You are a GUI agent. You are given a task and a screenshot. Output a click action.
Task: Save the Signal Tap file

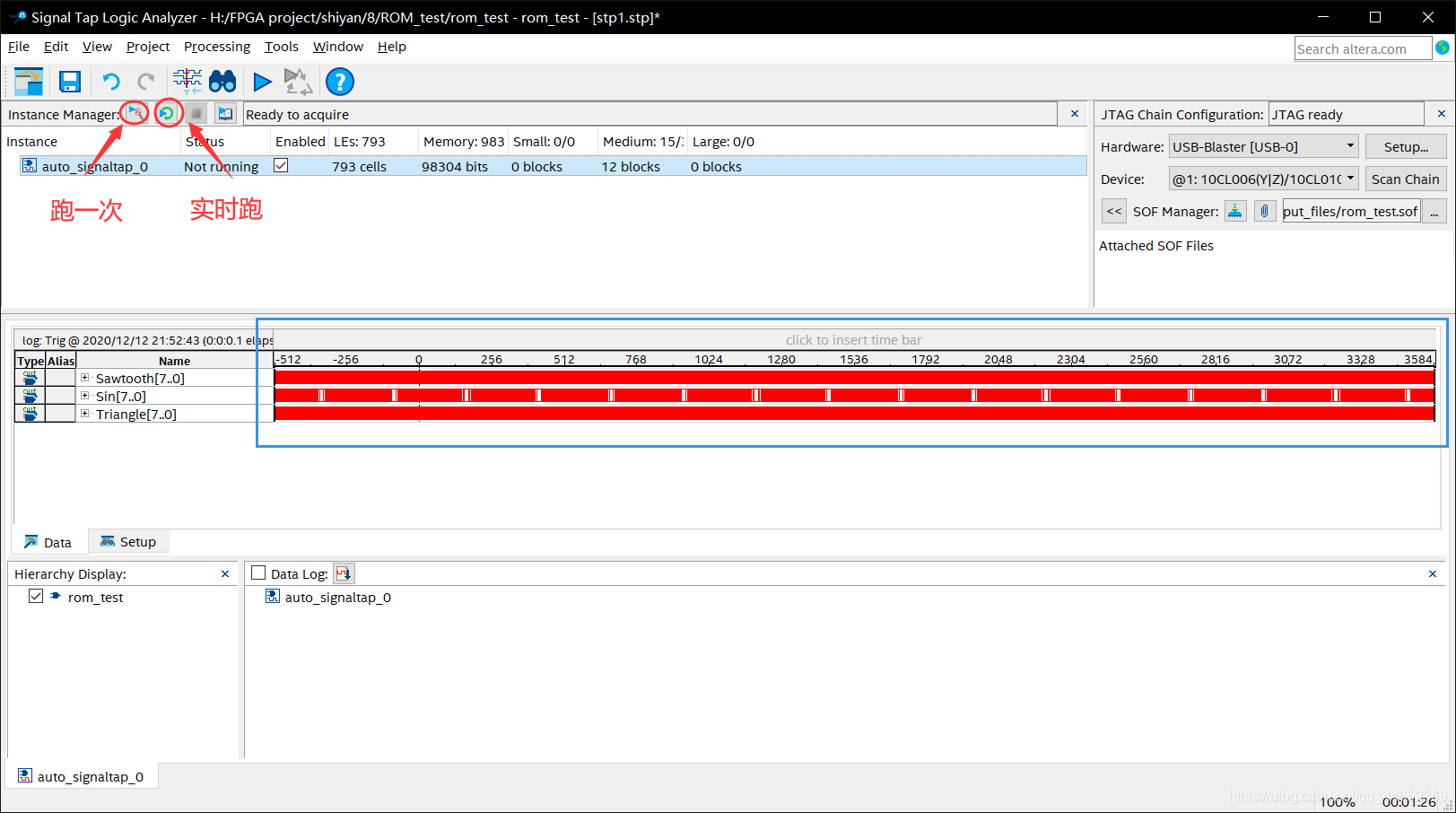tap(70, 82)
